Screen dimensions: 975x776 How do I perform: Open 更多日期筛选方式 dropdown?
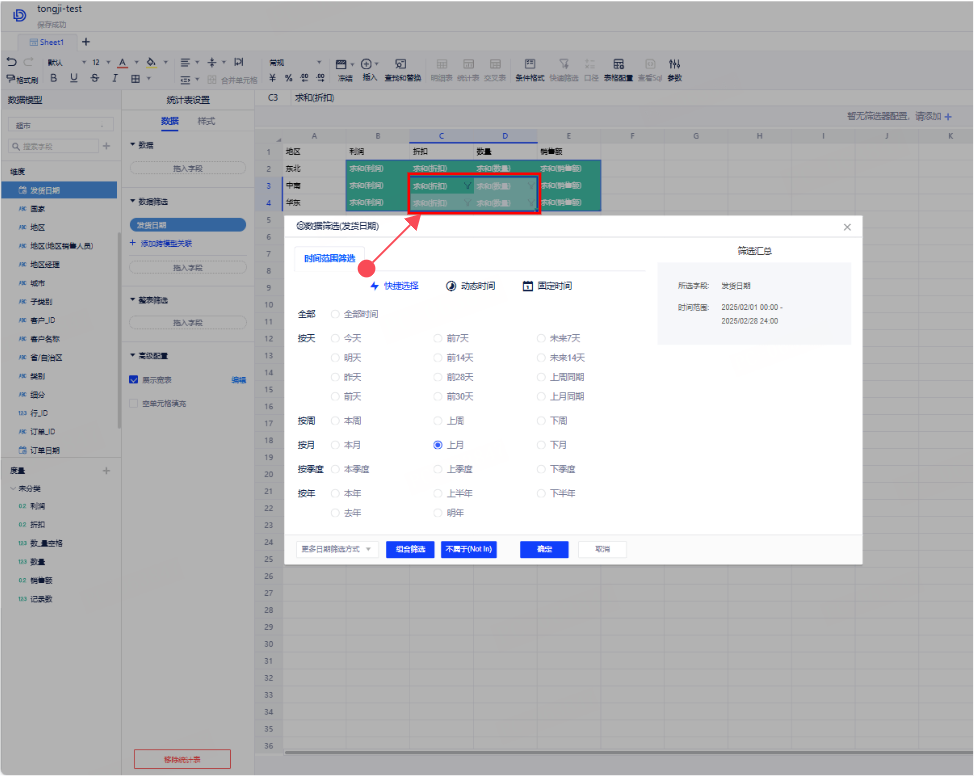coord(336,549)
